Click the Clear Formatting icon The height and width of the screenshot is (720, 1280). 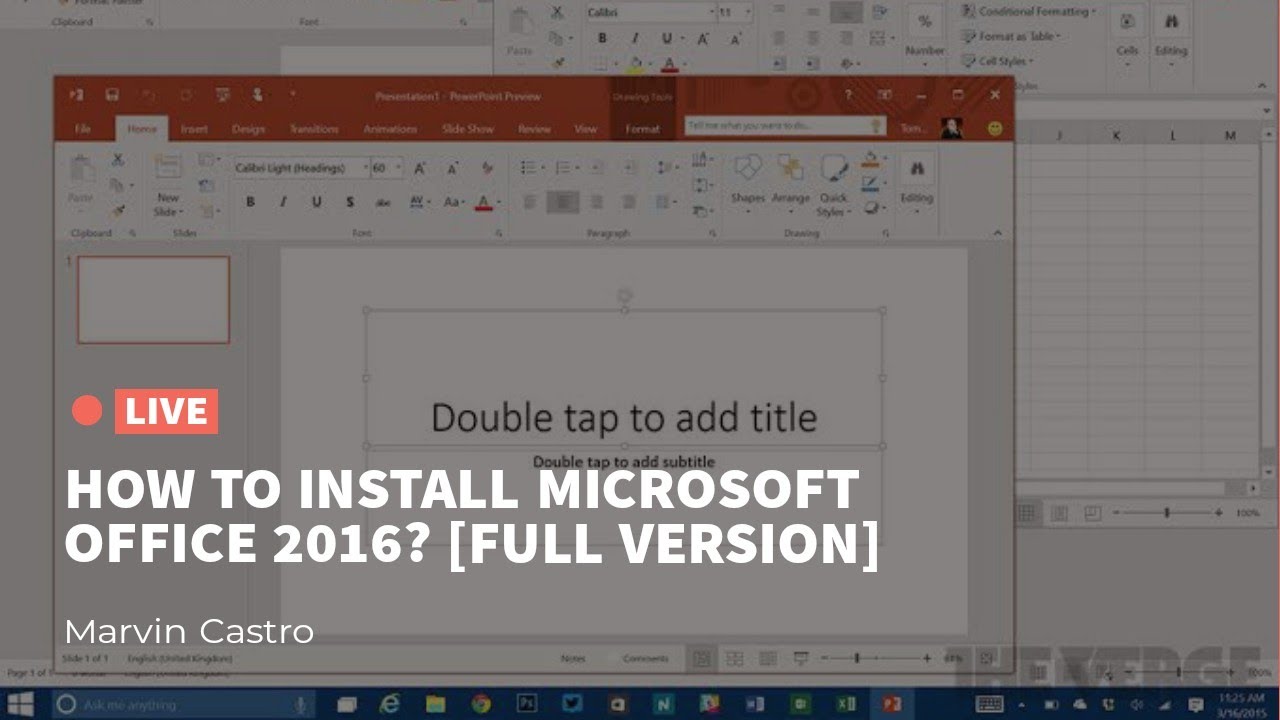click(x=487, y=168)
